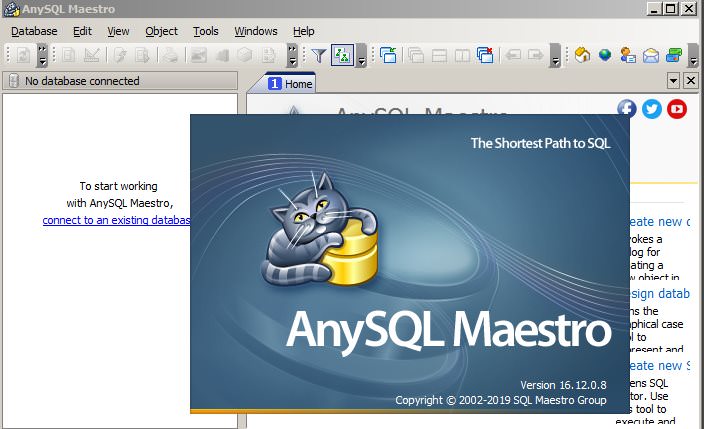Click the grayed cube icon
Image resolution: width=704 pixels, height=429 pixels.
[245, 55]
